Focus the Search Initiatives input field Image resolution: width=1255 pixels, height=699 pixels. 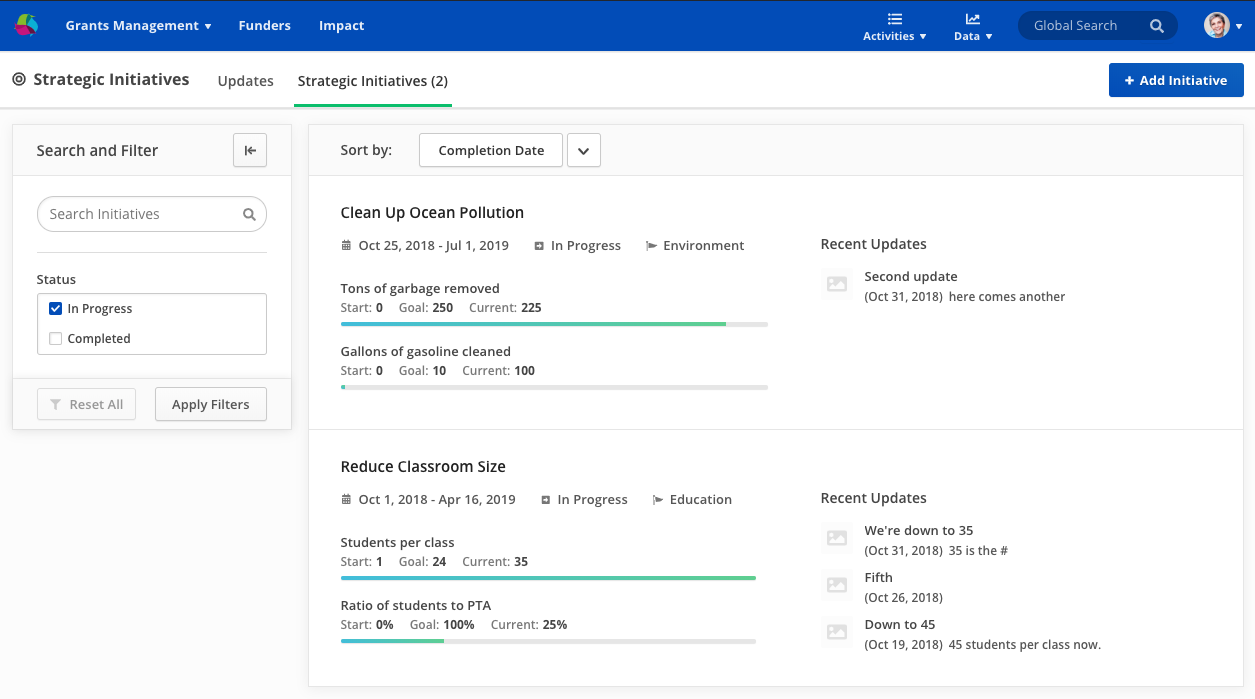click(x=152, y=214)
